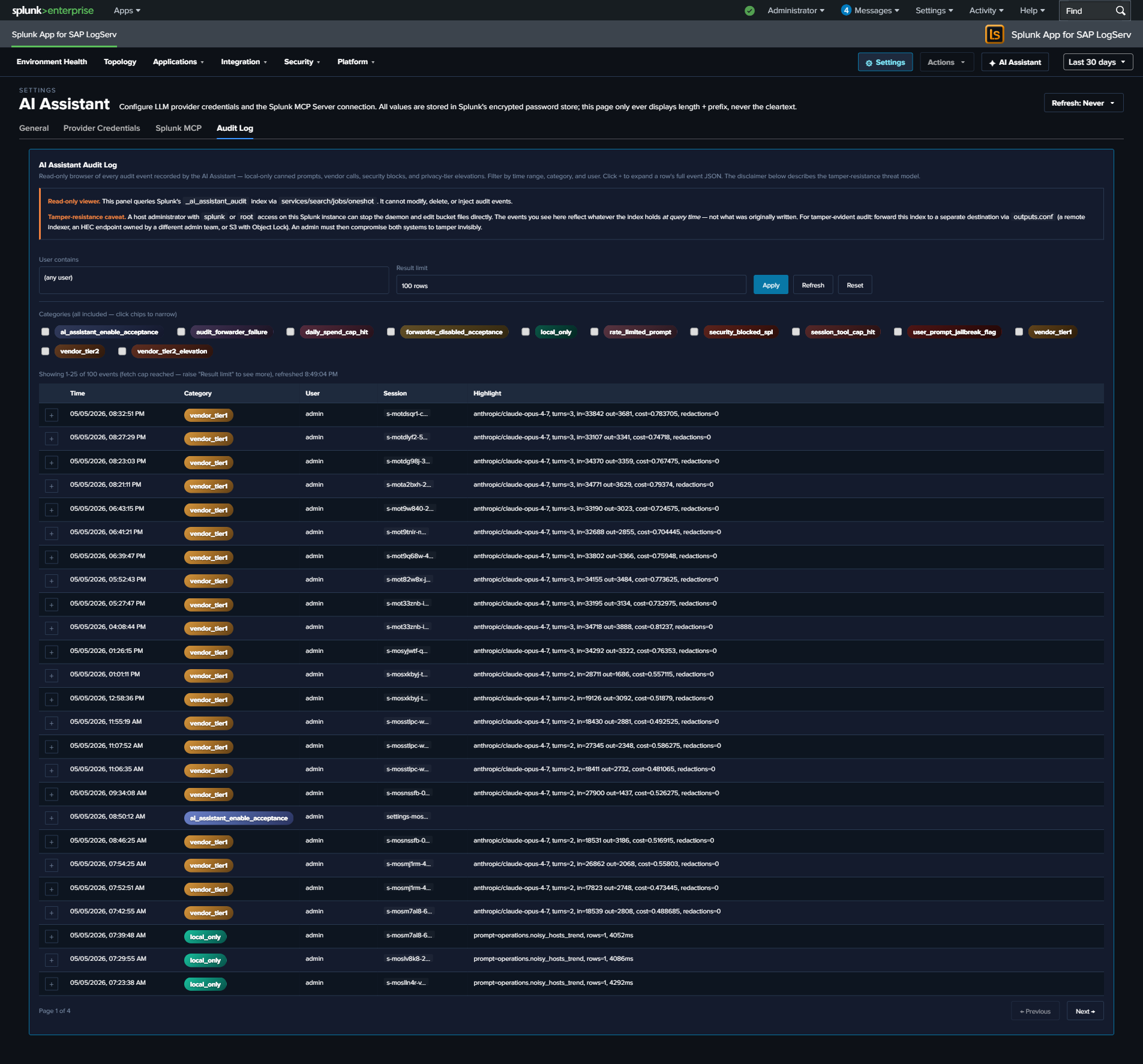Click the Refresh button
The image size is (1143, 1064).
(812, 285)
